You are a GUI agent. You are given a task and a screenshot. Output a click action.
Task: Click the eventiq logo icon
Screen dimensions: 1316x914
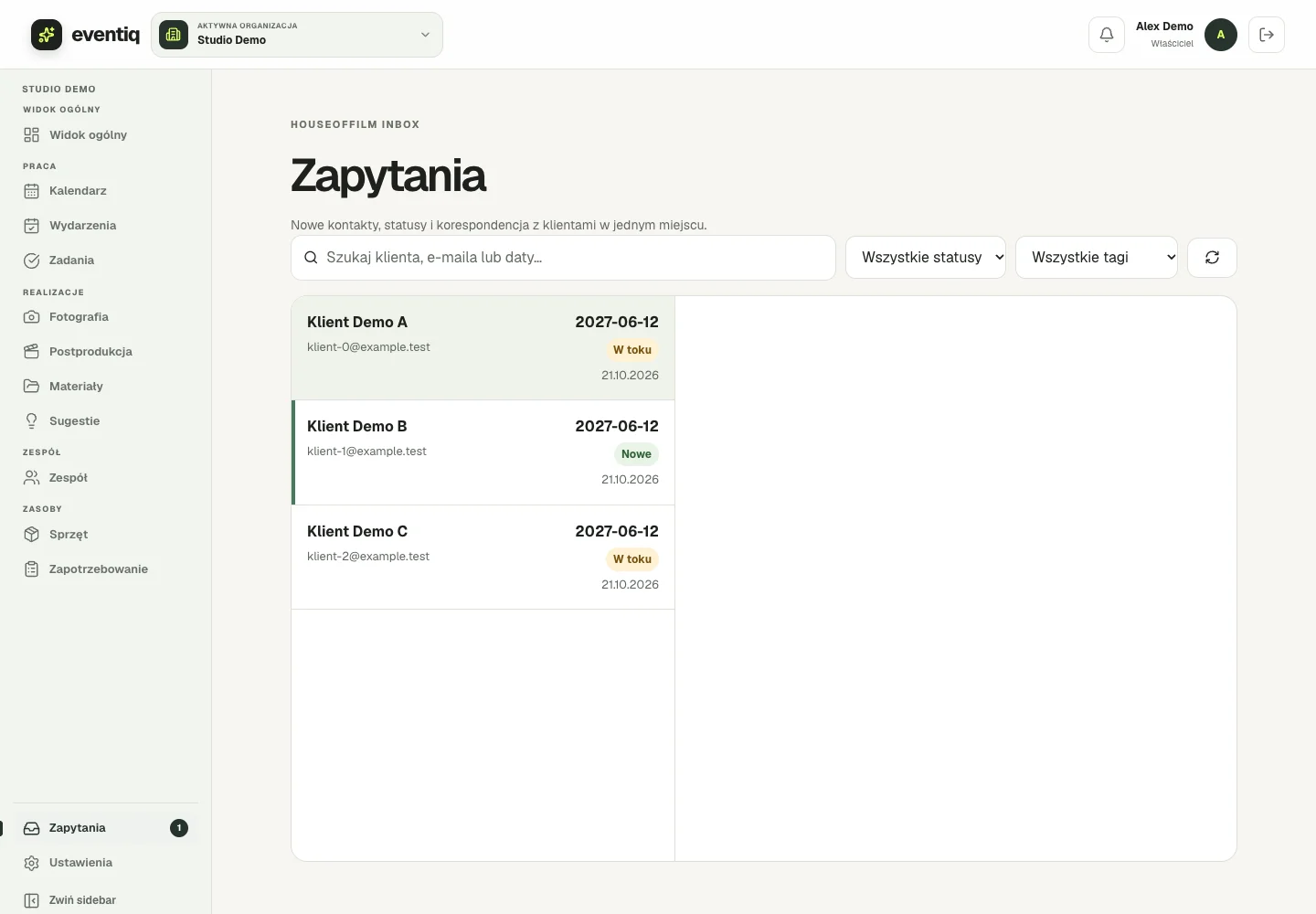[x=47, y=35]
